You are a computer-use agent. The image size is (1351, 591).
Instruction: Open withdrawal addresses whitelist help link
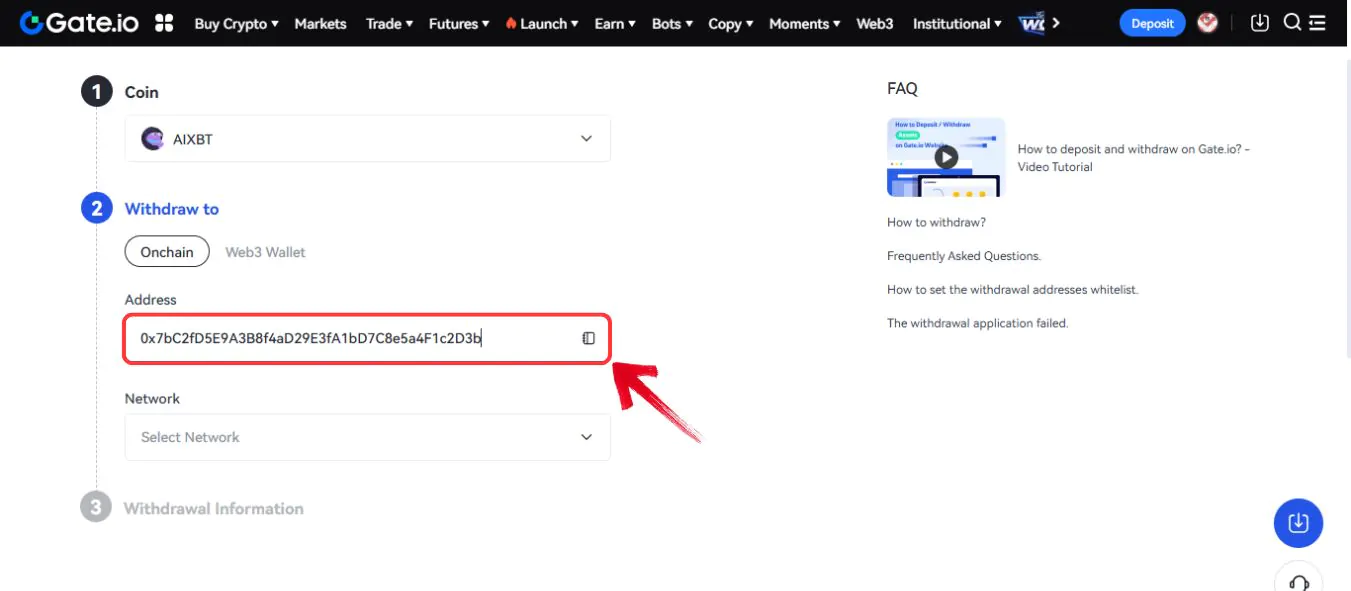point(1013,289)
